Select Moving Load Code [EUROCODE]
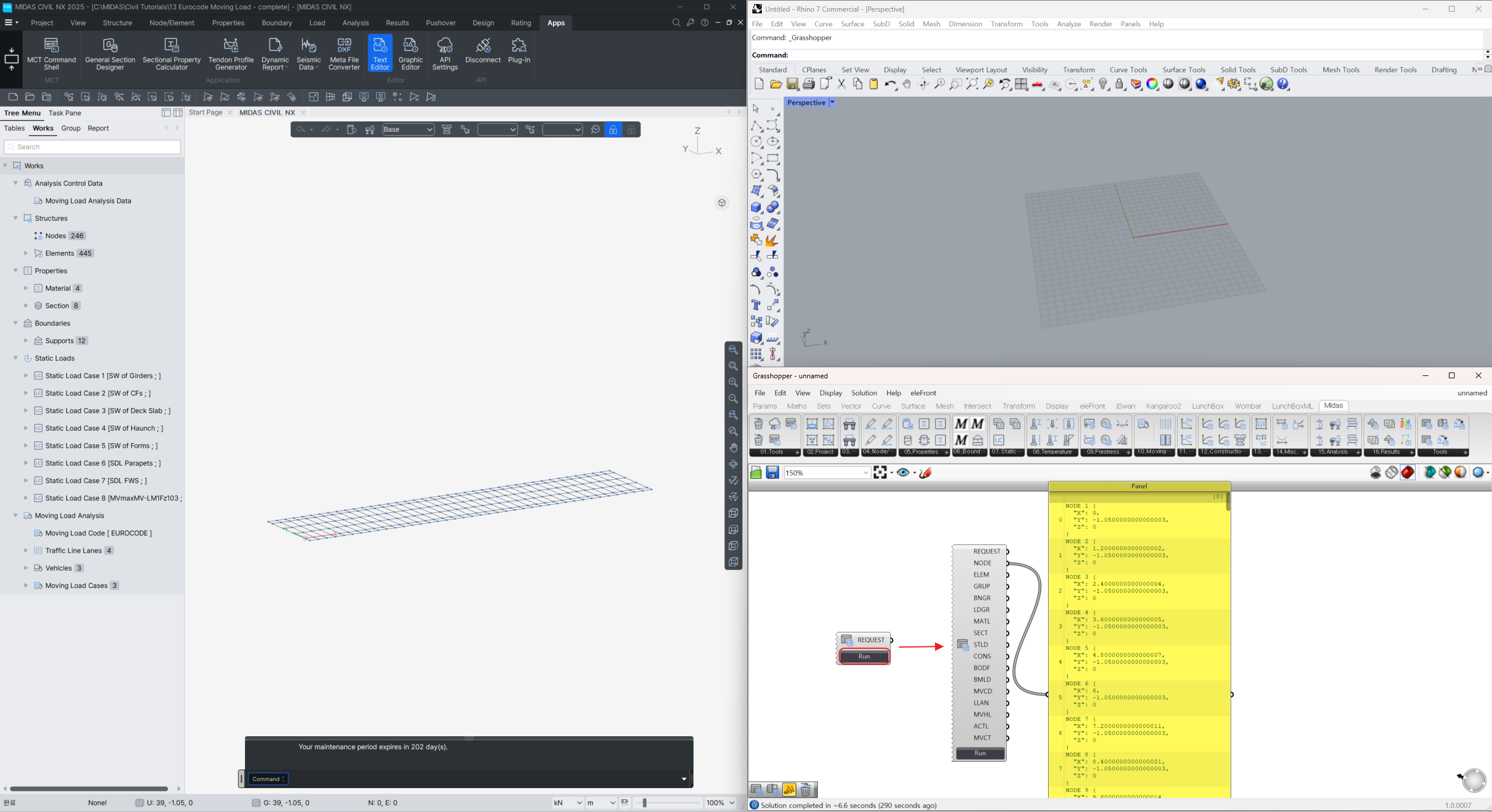Screen dimensions: 1492x812 coord(98,533)
